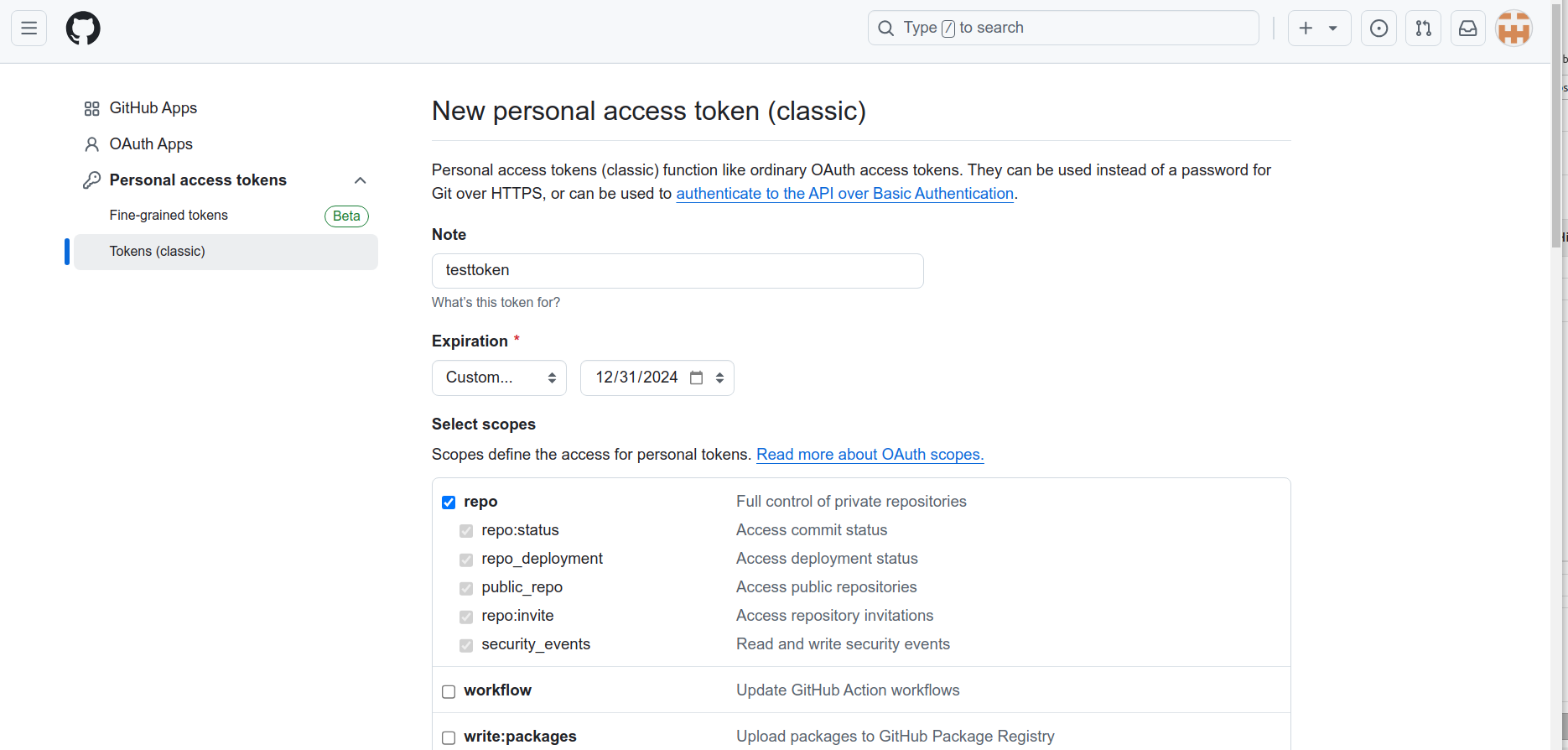Collapse the Personal access tokens section
Image resolution: width=1568 pixels, height=750 pixels.
(x=360, y=180)
